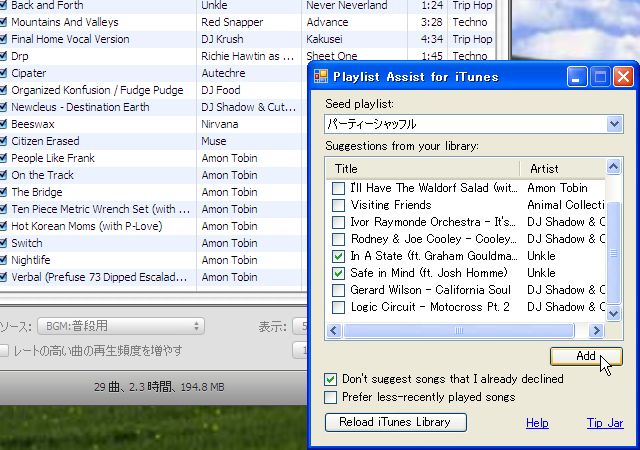Click suggestions list scroll up arrow
Viewport: 640px width, 450px height.
click(614, 167)
